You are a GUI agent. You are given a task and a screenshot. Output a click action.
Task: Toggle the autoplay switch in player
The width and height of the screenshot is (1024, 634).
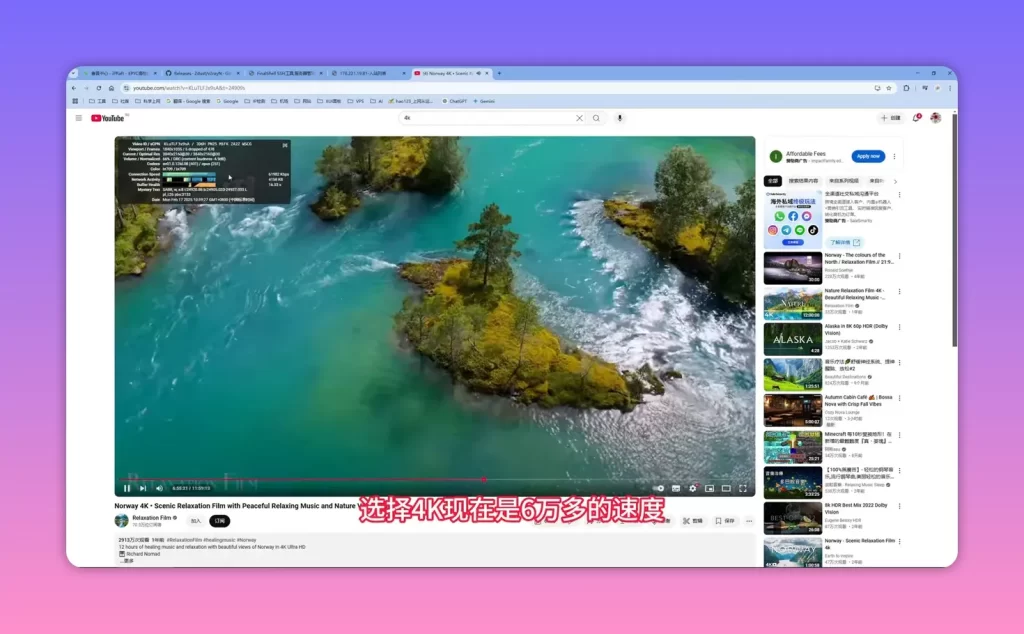[x=659, y=488]
